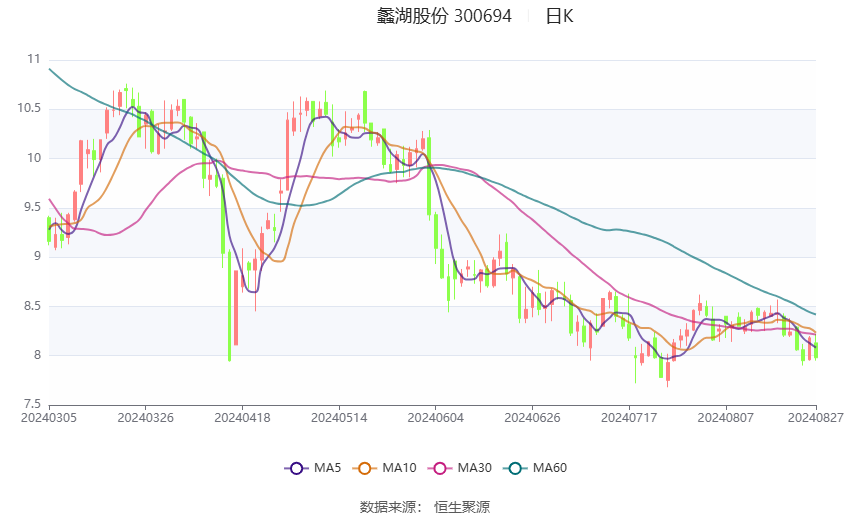Viewport: 850px width, 517px height.
Task: Click the 8.5 price axis label
Action: 32,306
